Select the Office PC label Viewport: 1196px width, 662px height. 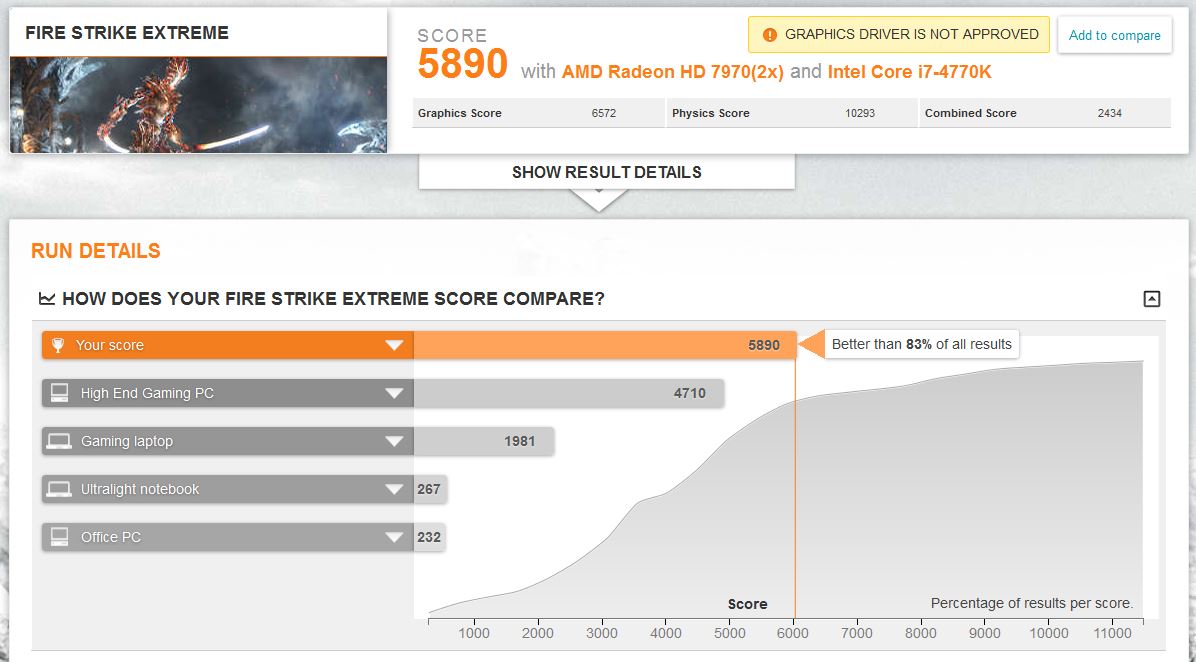point(111,538)
